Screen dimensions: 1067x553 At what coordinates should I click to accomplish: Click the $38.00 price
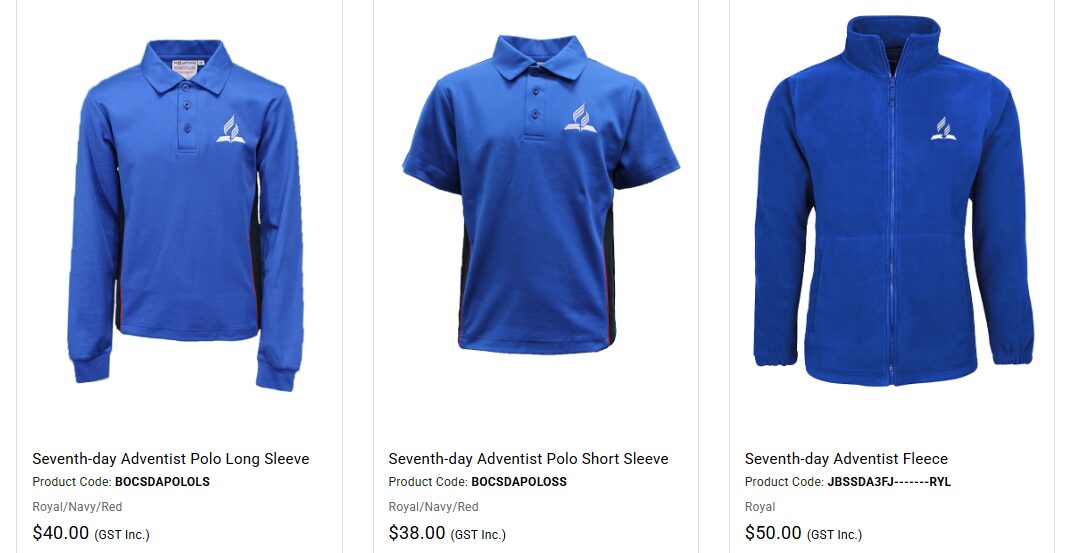coord(416,533)
